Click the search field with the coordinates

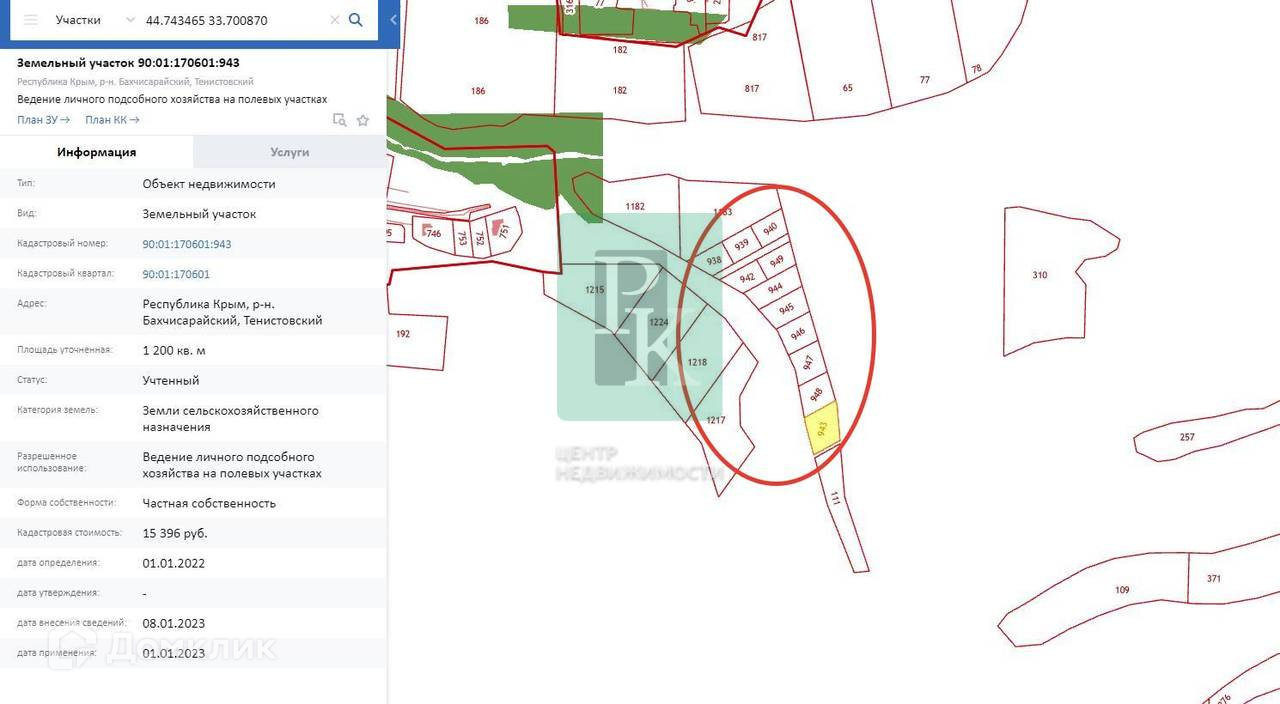pyautogui.click(x=234, y=20)
